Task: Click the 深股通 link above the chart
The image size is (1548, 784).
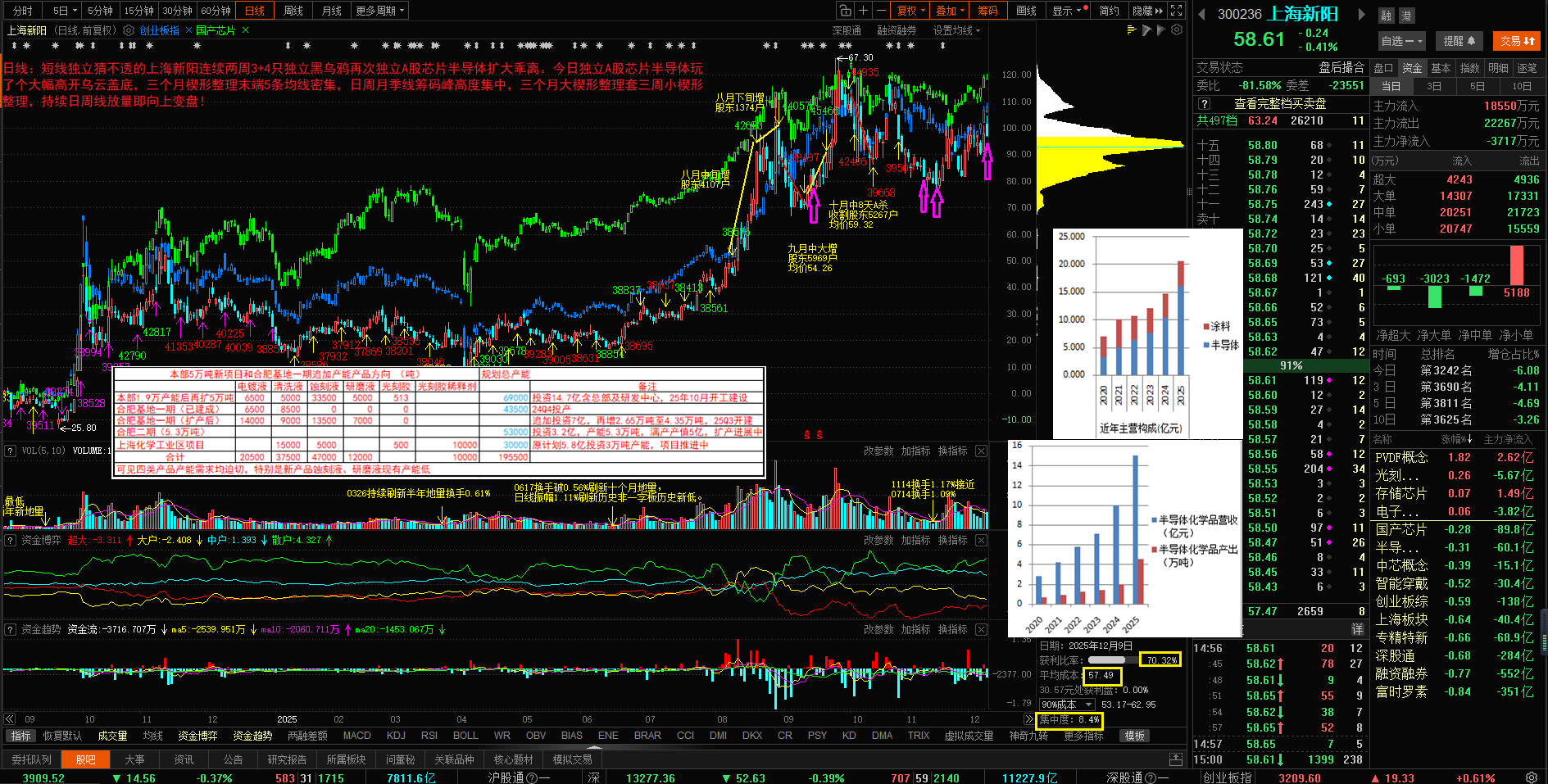Action: [x=847, y=30]
